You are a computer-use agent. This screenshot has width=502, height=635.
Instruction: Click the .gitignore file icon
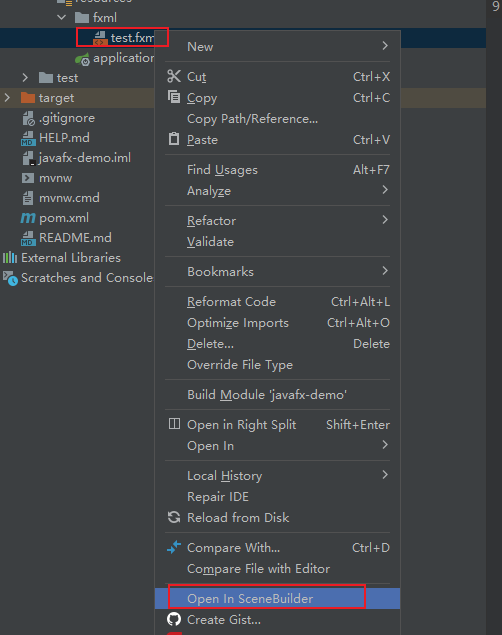tap(29, 118)
